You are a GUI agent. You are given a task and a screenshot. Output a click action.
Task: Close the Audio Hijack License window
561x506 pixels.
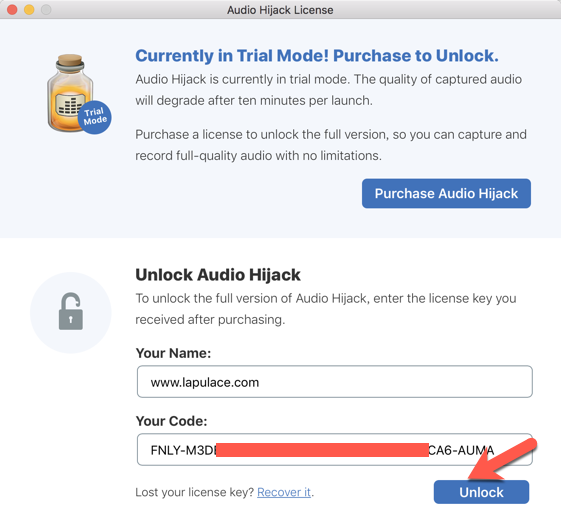tap(12, 9)
